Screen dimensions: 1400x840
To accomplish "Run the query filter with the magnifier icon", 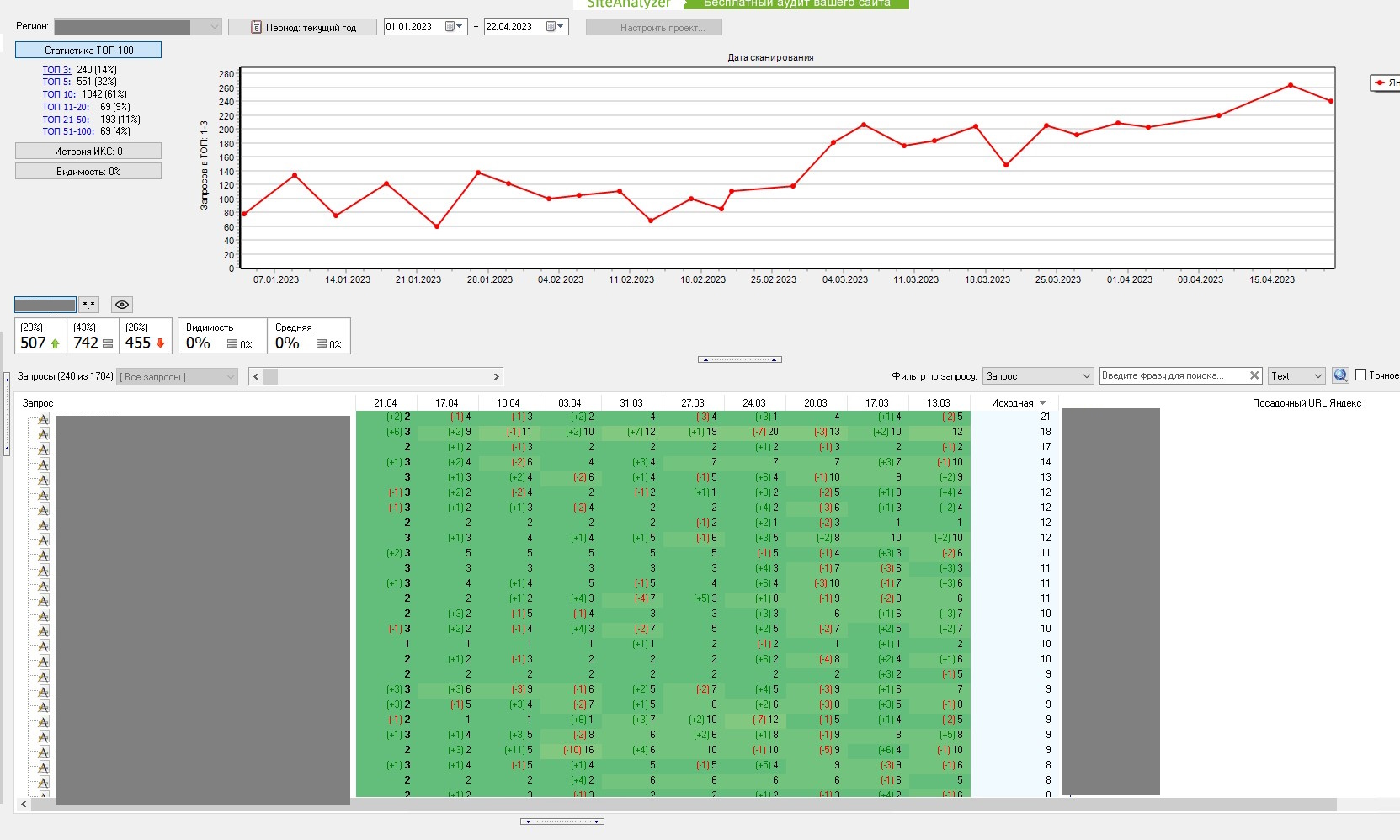I will tap(1340, 375).
